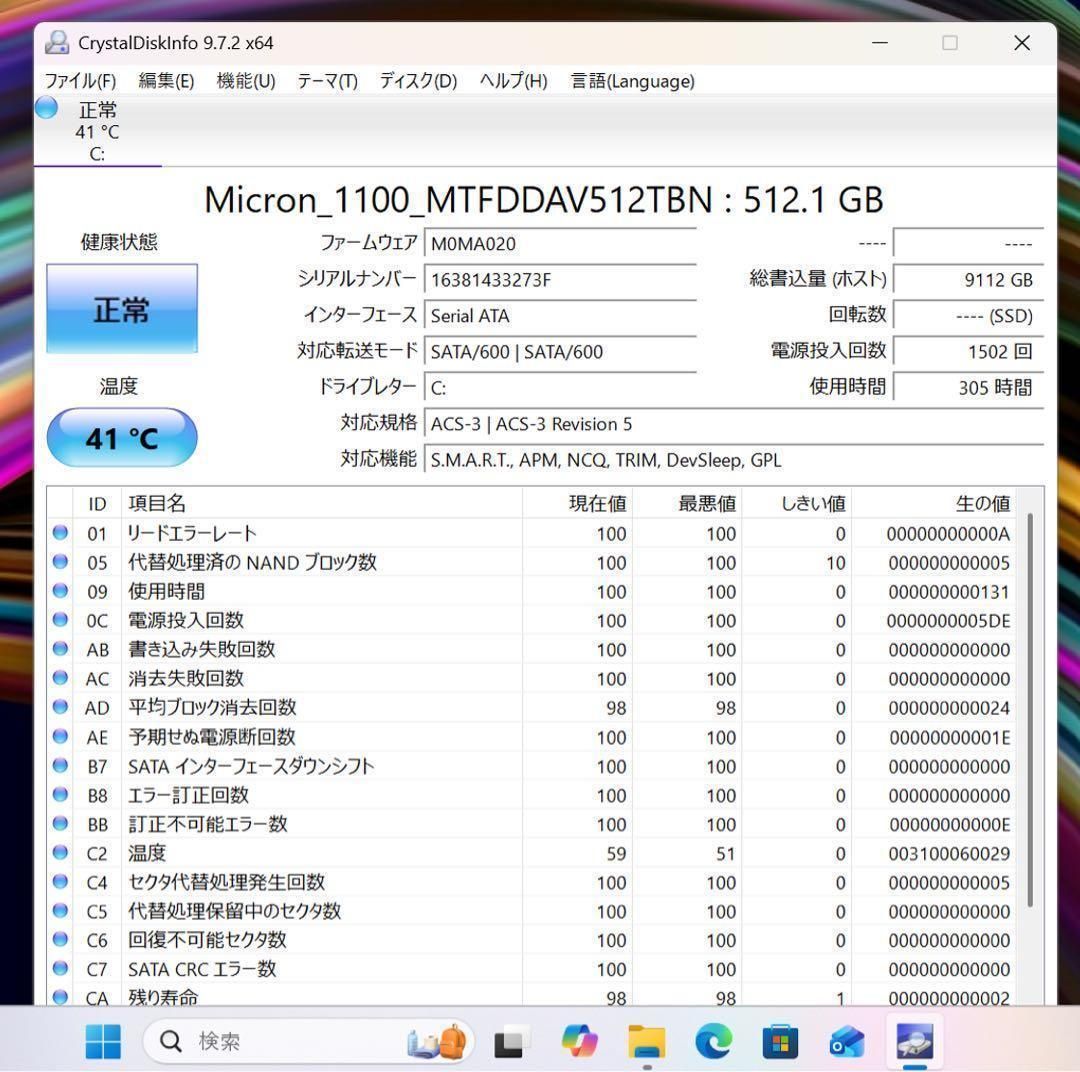Screen dimensions: 1080x1072
Task: Click the blue status dot beside リードエラーレート
Action: click(x=60, y=533)
